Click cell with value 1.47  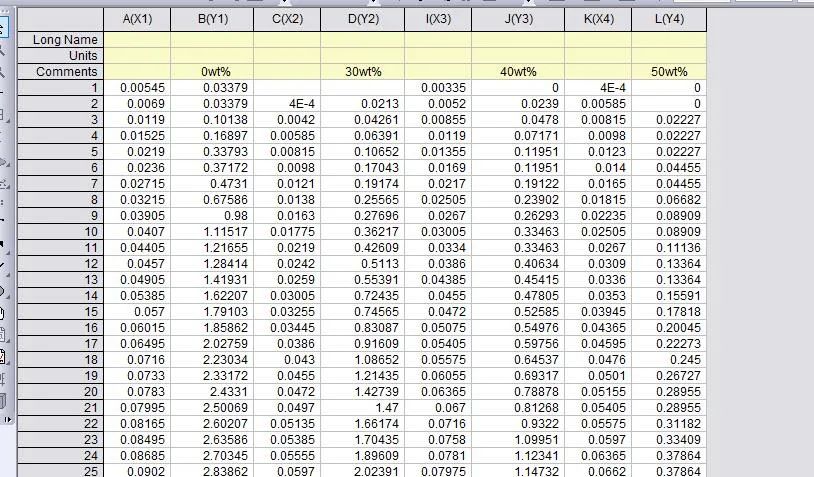point(363,408)
